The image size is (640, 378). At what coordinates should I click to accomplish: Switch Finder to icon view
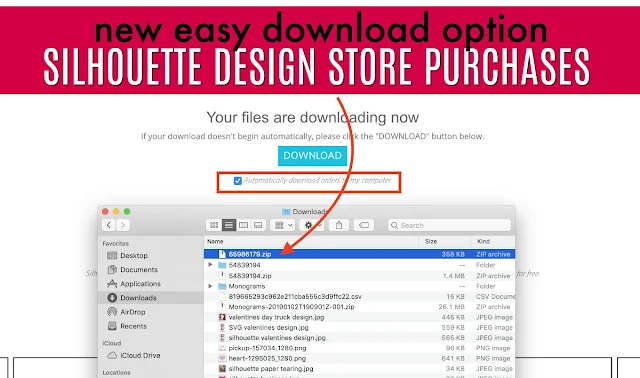(214, 225)
